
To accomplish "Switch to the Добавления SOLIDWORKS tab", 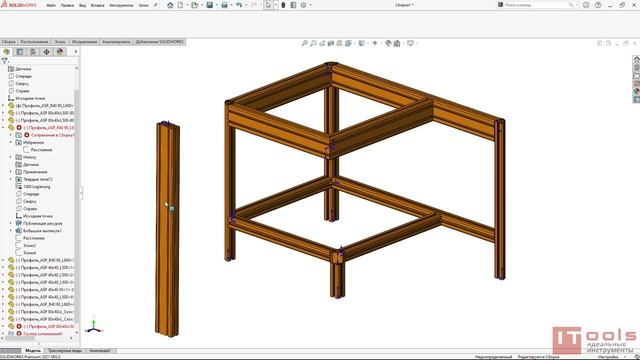I will 160,42.
